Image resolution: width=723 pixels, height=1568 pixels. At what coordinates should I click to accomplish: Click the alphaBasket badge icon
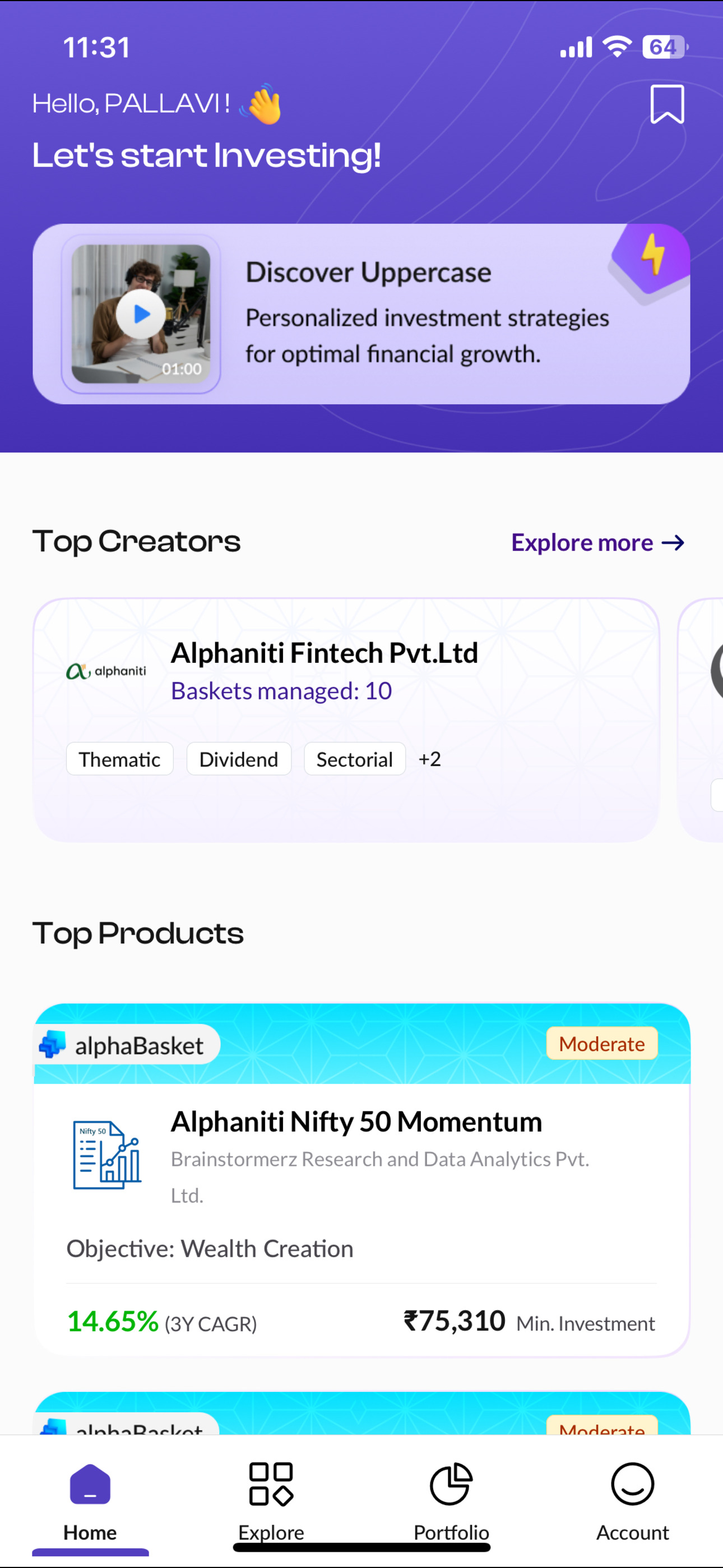pyautogui.click(x=52, y=1044)
